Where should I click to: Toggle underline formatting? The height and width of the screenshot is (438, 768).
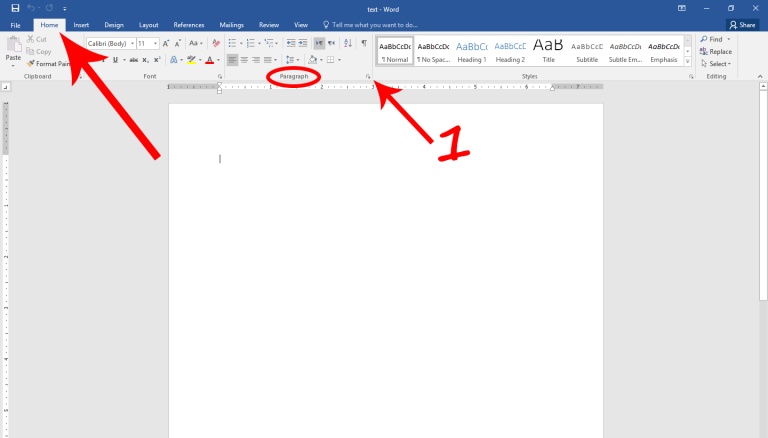pyautogui.click(x=115, y=60)
